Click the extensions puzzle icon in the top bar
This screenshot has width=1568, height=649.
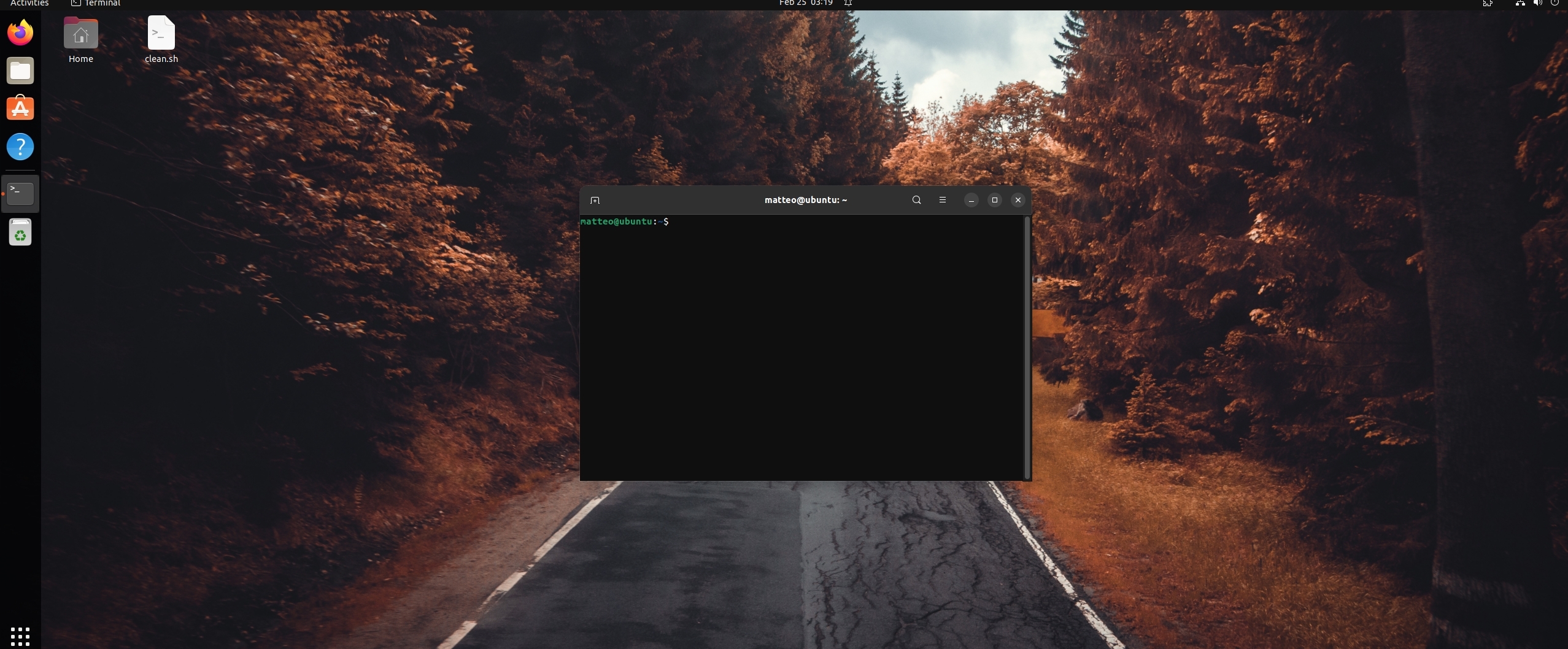pos(1487,3)
